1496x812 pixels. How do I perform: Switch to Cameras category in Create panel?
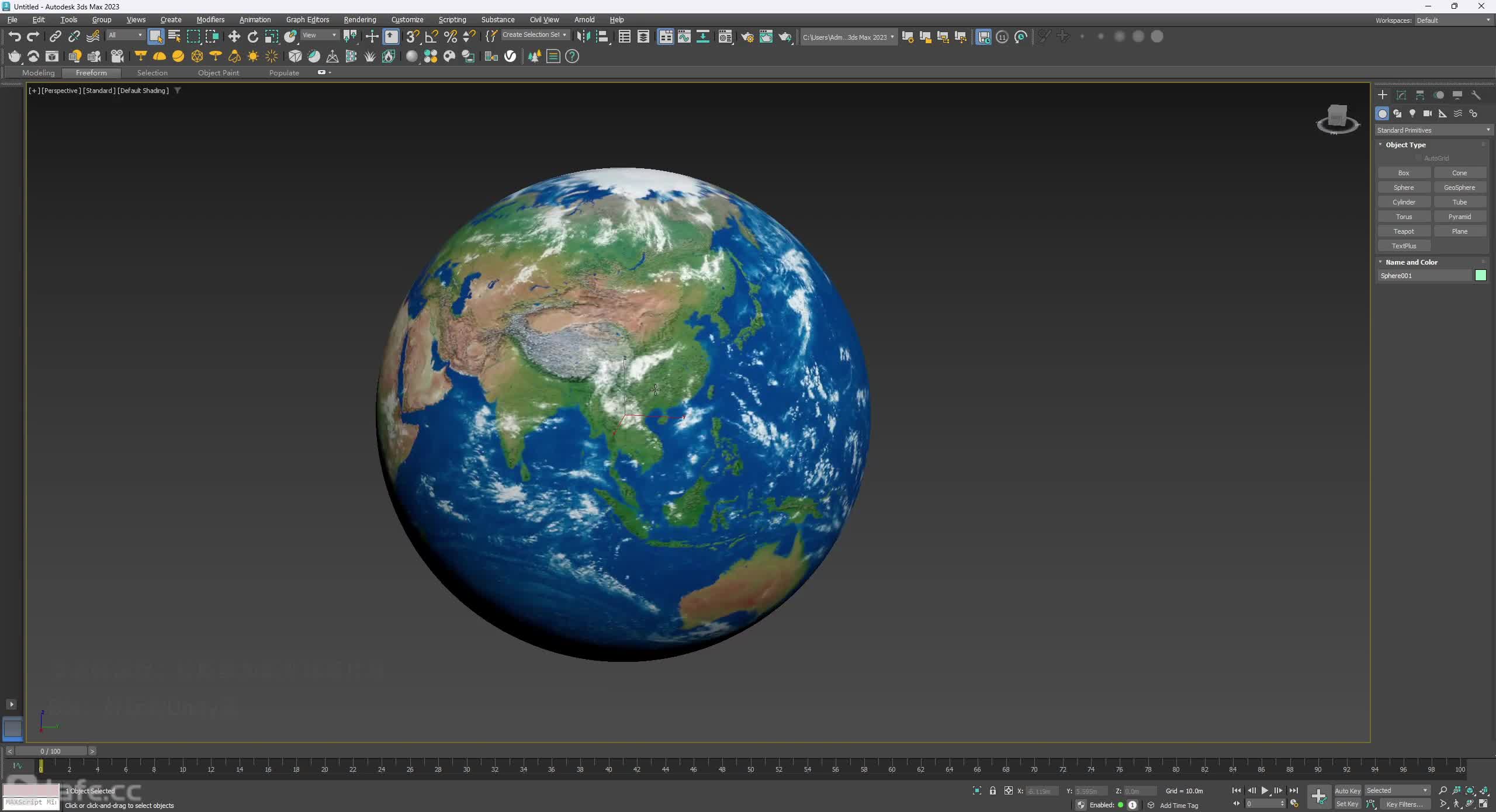1428,113
